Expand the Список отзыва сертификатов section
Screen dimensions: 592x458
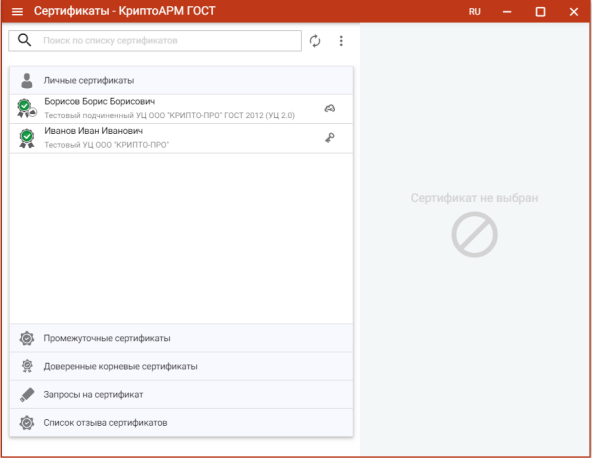coord(181,423)
